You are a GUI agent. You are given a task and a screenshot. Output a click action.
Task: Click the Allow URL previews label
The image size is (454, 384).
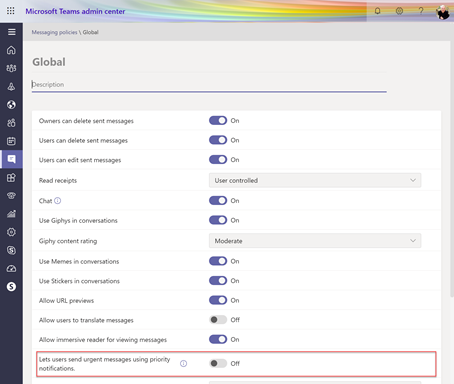(x=66, y=301)
